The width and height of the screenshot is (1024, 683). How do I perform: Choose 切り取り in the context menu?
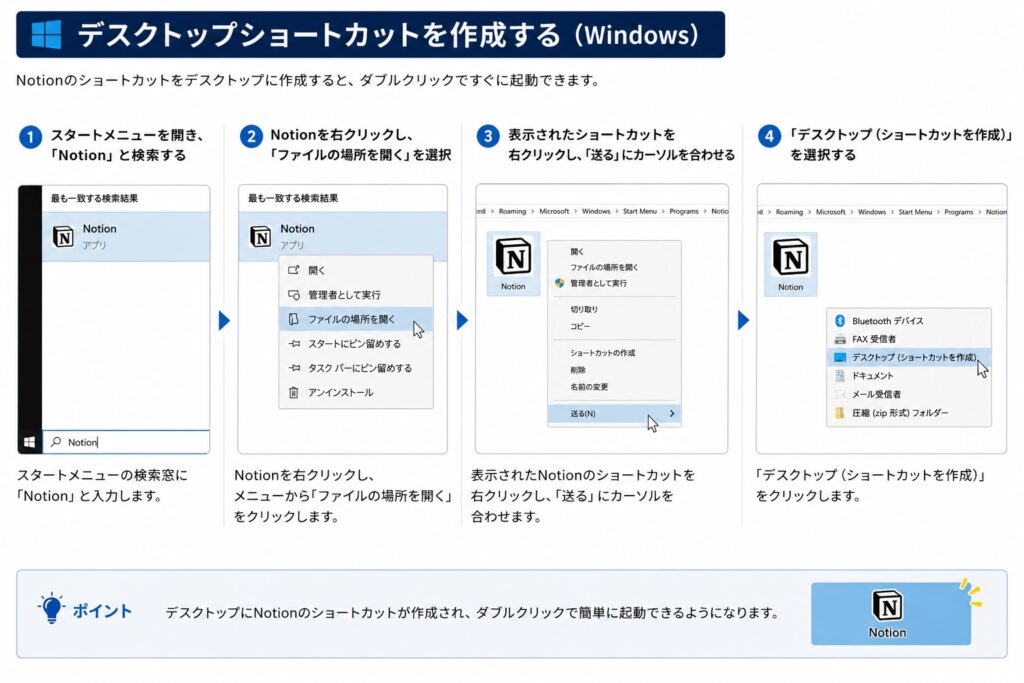coord(584,310)
